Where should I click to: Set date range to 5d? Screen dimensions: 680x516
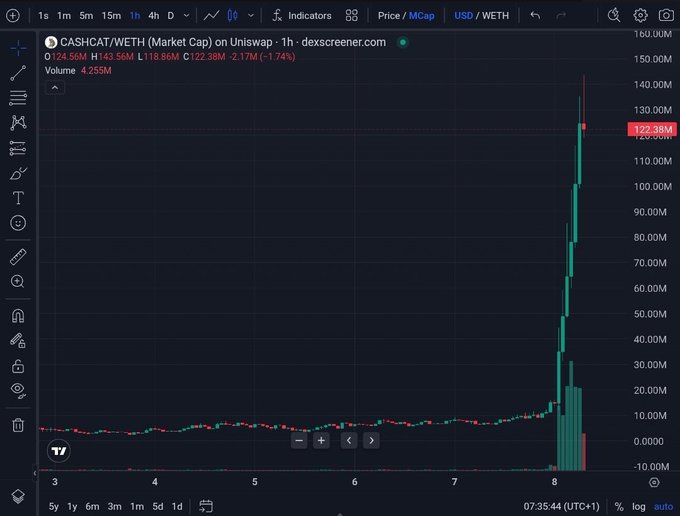click(158, 506)
